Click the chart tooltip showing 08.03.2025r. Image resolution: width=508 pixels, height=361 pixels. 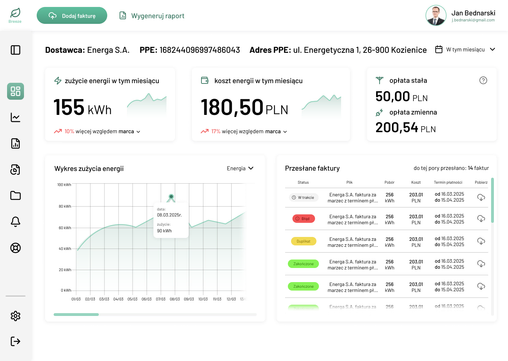[x=171, y=220]
